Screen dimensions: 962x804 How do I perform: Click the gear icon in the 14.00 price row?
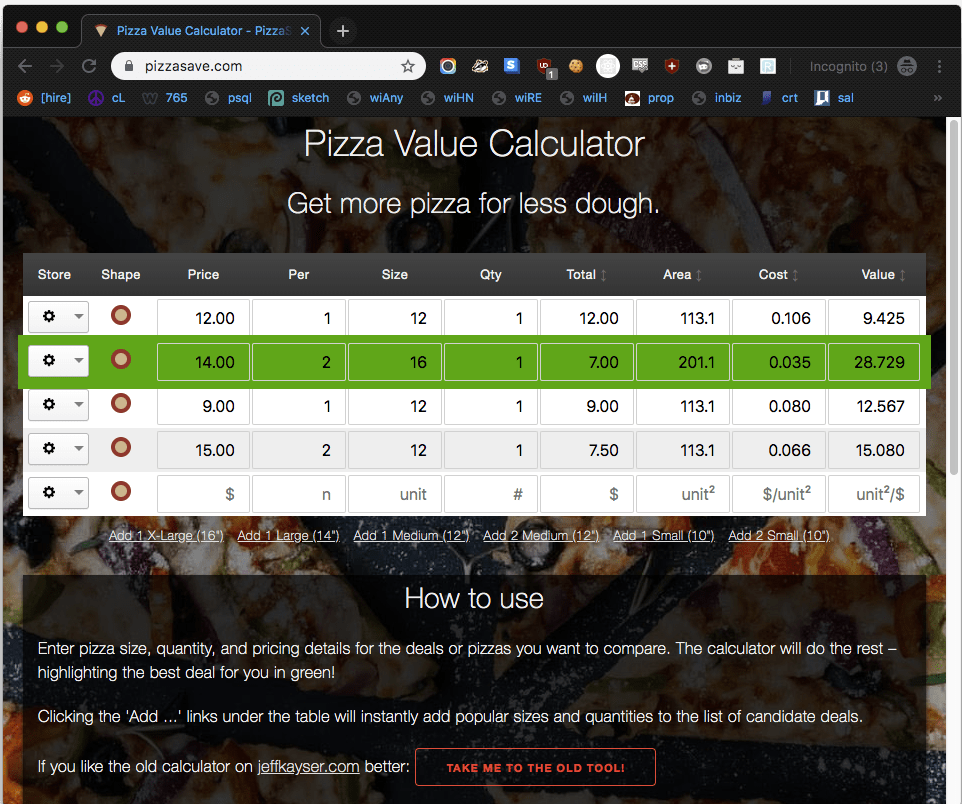pyautogui.click(x=49, y=360)
